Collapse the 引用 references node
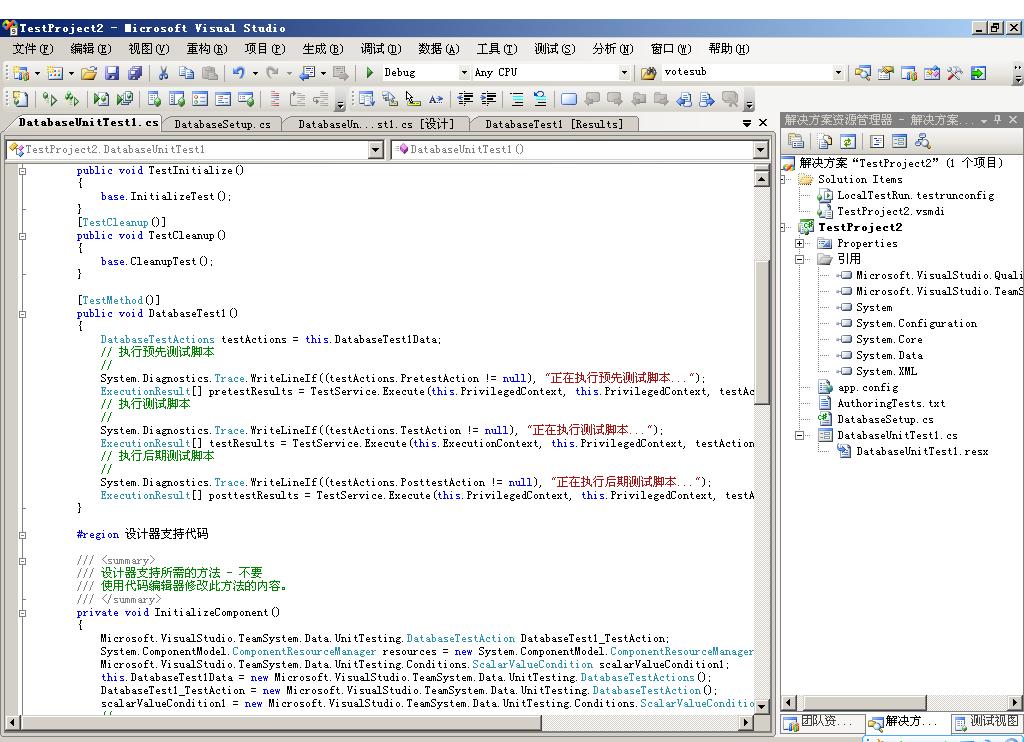The height and width of the screenshot is (742, 1024). coord(799,259)
